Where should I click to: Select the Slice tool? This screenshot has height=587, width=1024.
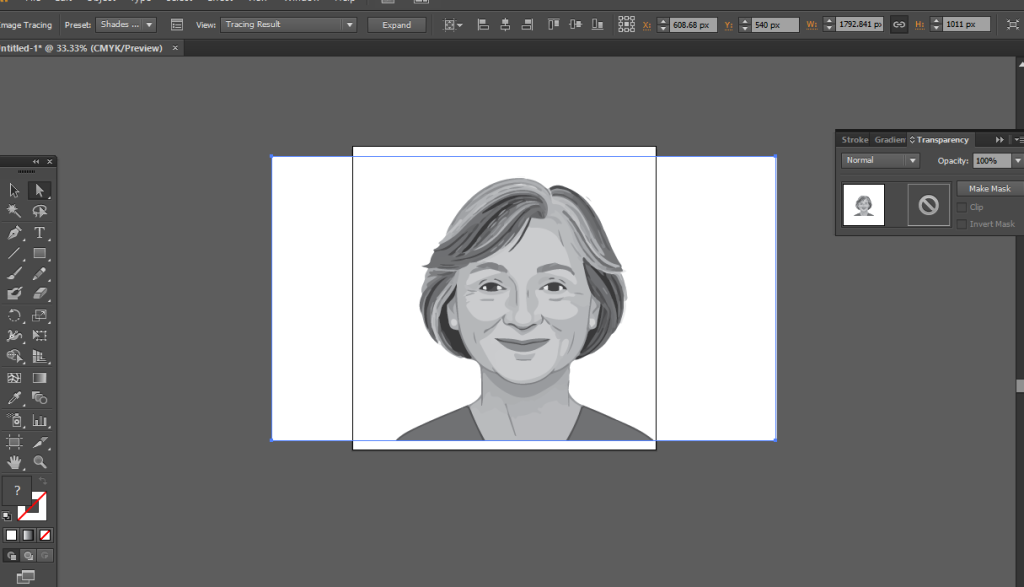tap(39, 442)
